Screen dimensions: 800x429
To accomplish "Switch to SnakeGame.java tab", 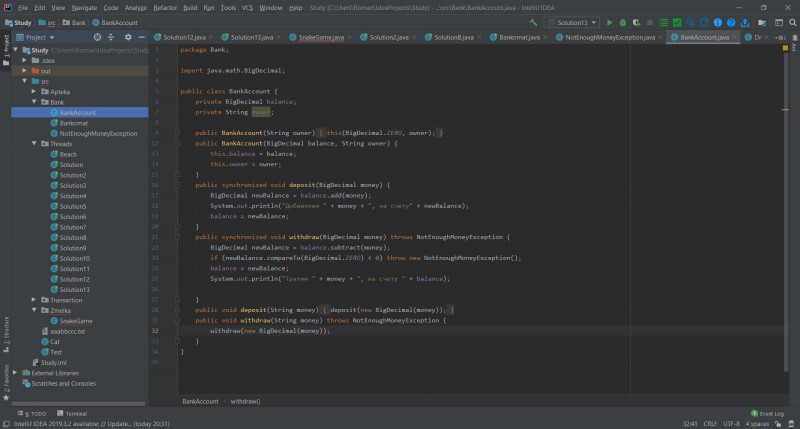I will (321, 37).
